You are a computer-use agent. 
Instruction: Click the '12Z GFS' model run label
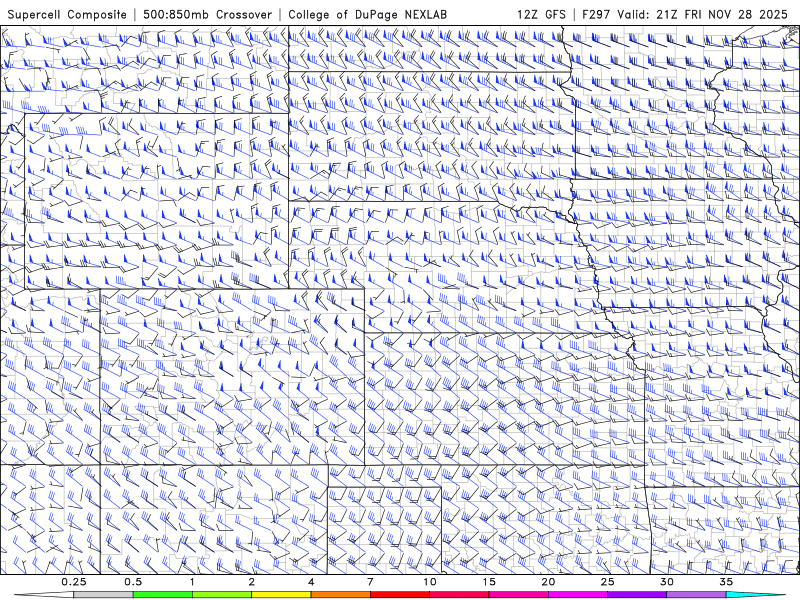pos(541,14)
